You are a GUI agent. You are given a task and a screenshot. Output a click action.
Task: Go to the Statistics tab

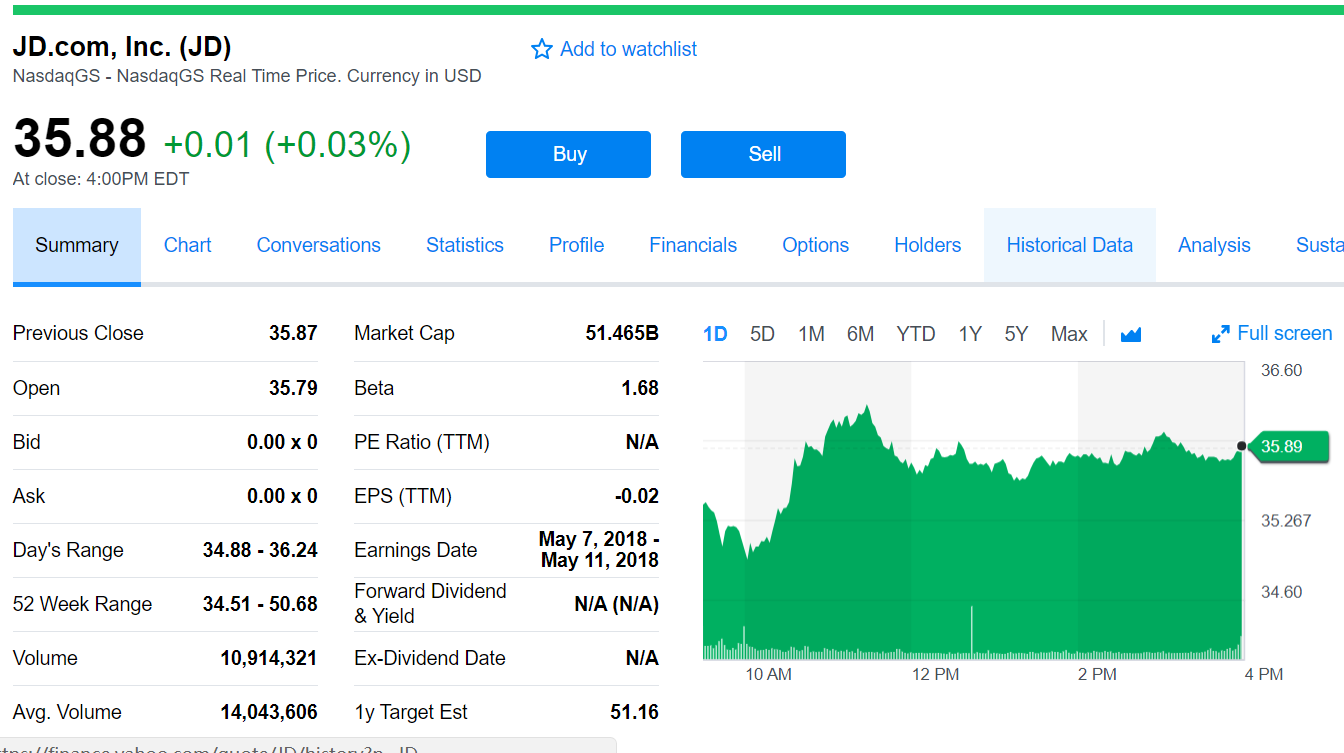[x=465, y=245]
